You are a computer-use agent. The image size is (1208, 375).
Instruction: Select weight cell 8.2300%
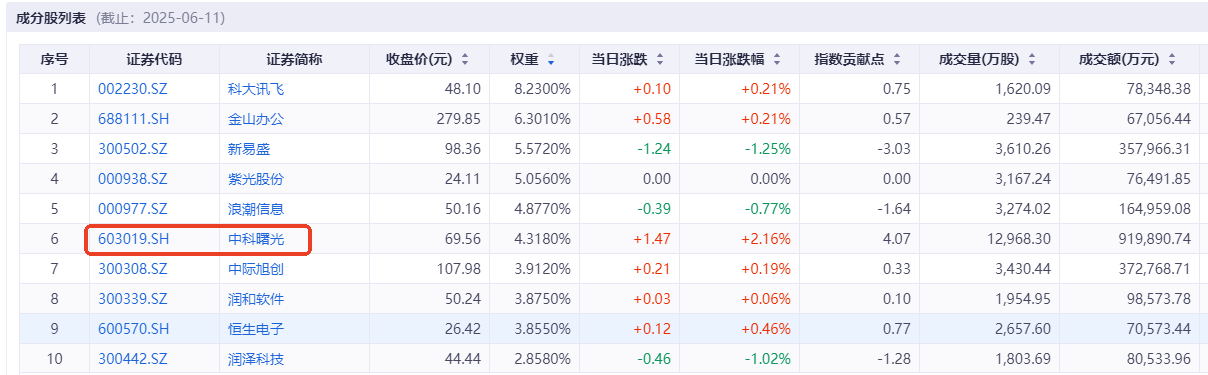tap(542, 89)
